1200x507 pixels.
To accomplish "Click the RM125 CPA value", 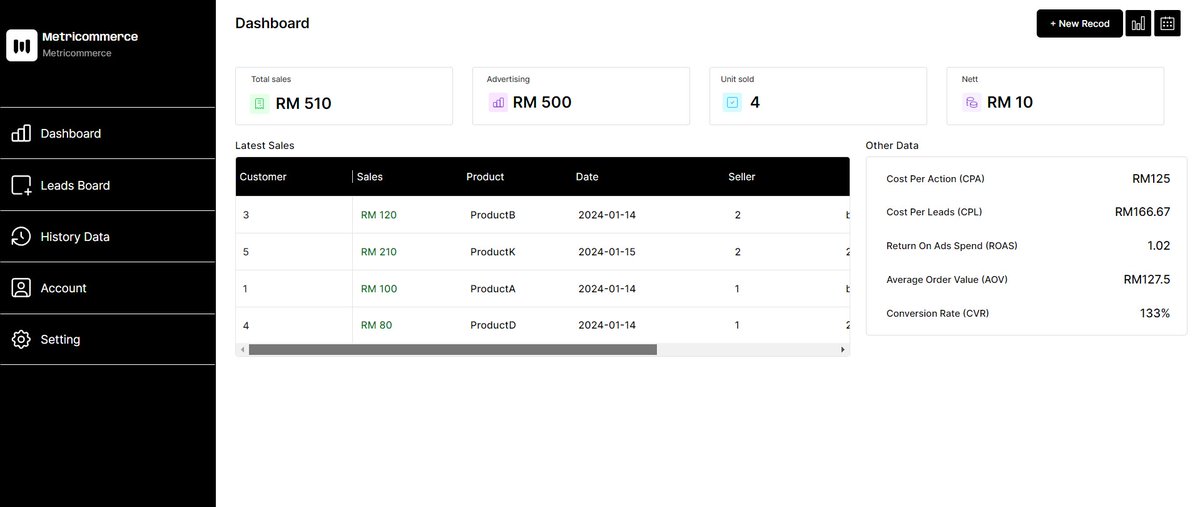I will (x=1151, y=179).
